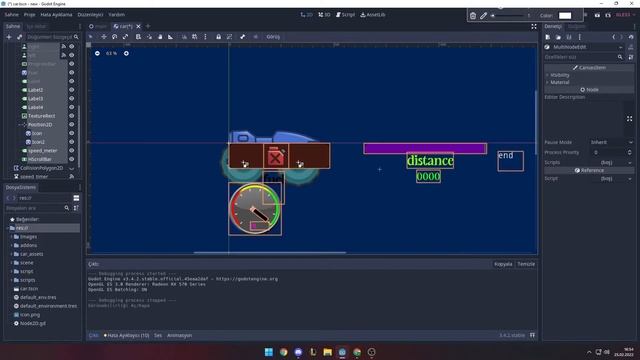Image resolution: width=640 pixels, height=360 pixels.
Task: Select pencil tool in drawing overlay
Action: point(483,16)
